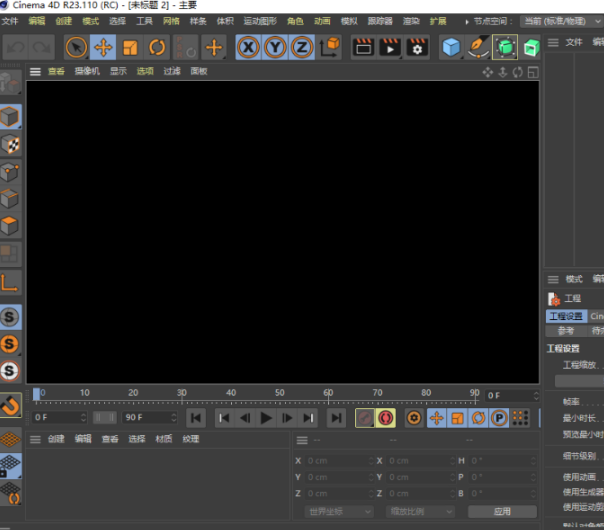604x530 pixels.
Task: Click the timeline playhead at frame 0
Action: pyautogui.click(x=36, y=394)
